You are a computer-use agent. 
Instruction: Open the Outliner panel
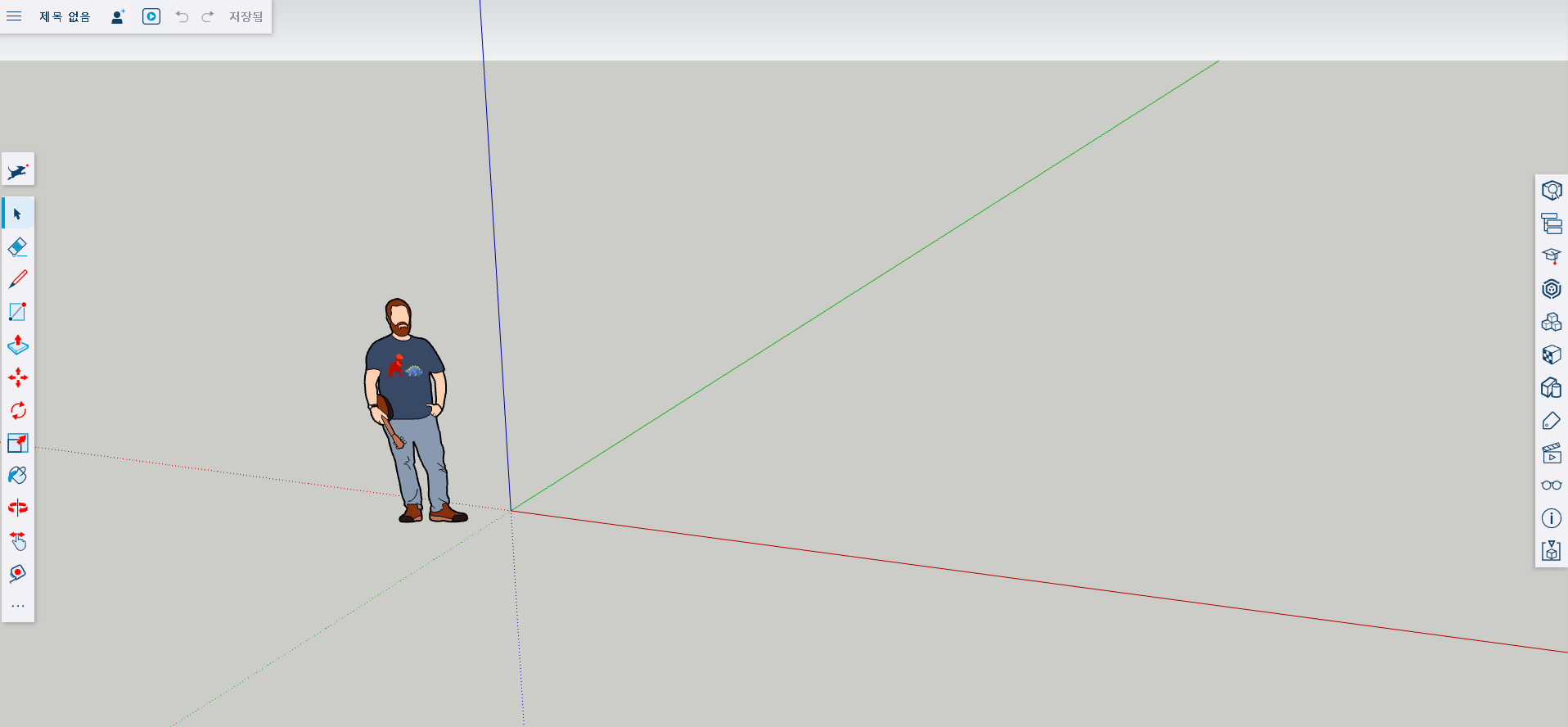click(1552, 224)
